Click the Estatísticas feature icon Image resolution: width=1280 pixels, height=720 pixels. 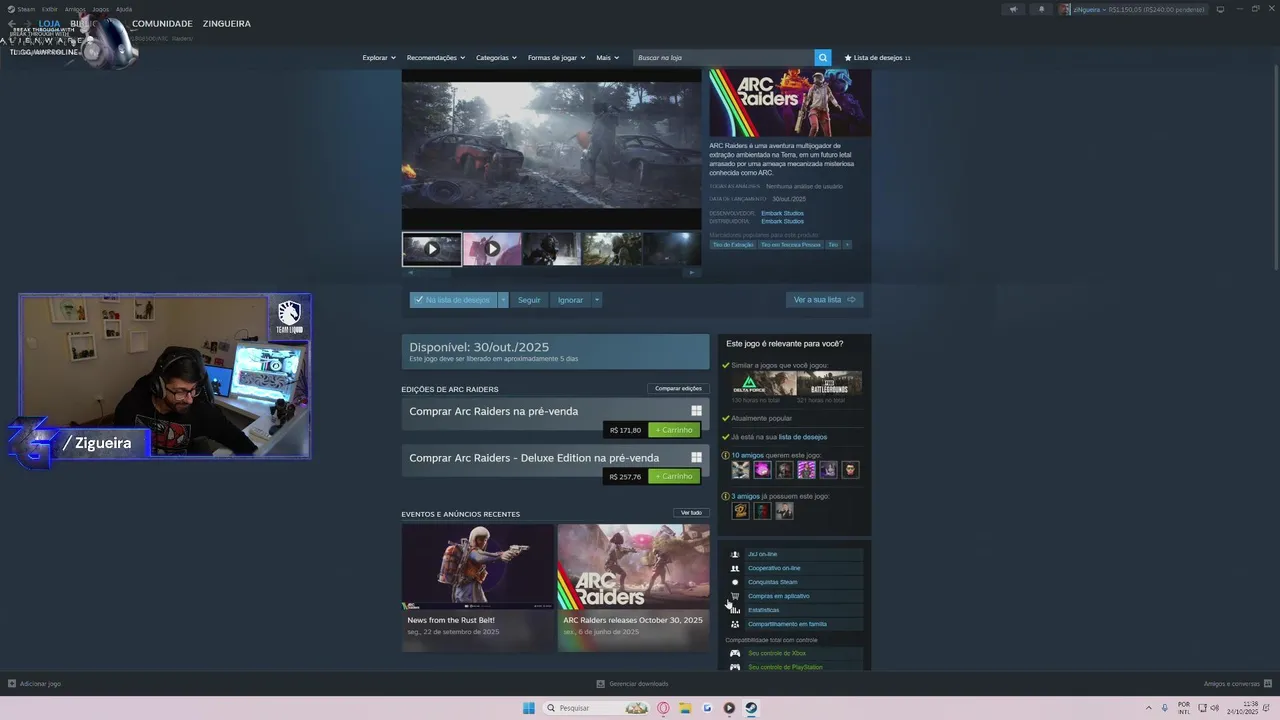[735, 610]
